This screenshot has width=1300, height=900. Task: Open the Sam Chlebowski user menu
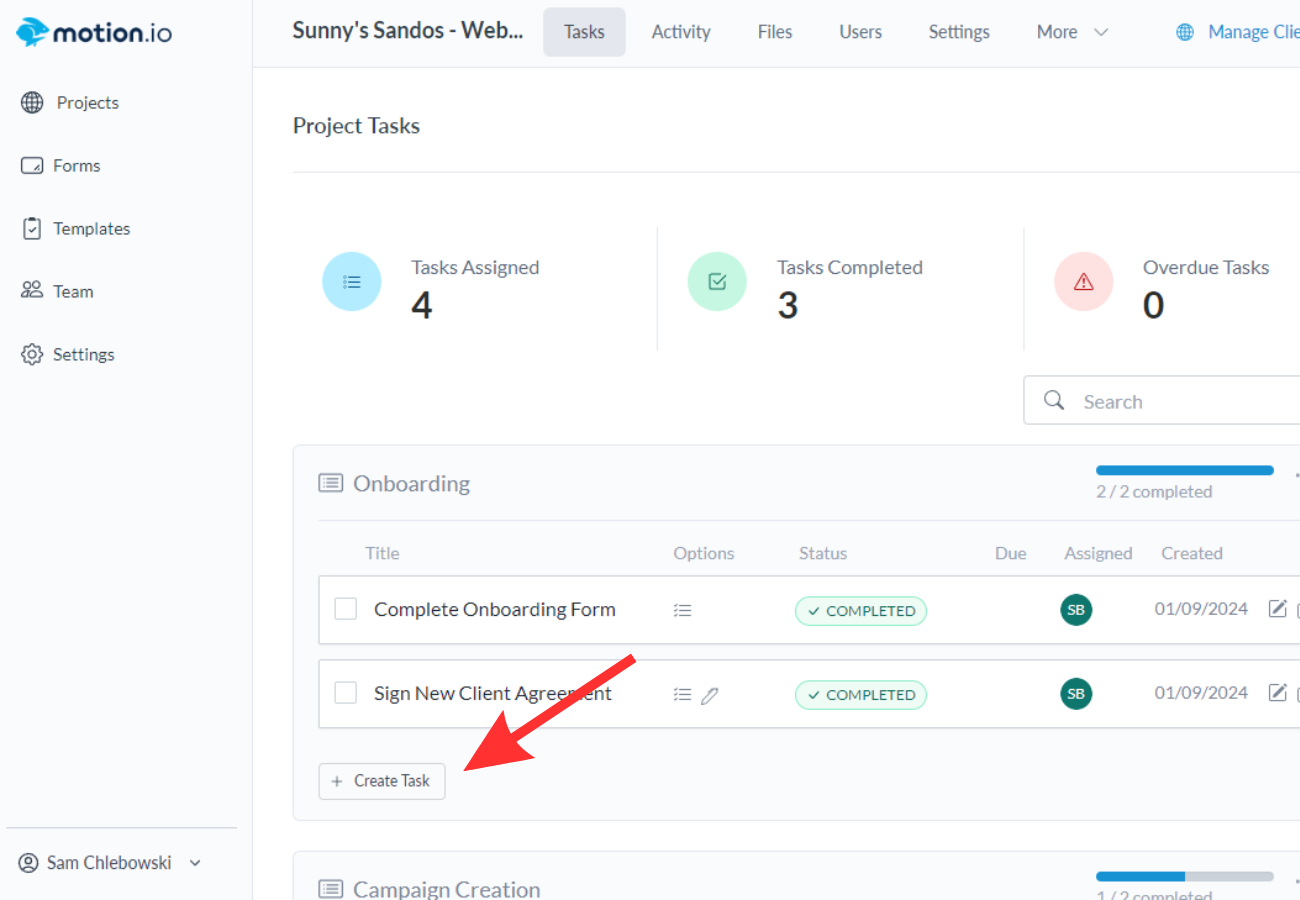[x=110, y=862]
